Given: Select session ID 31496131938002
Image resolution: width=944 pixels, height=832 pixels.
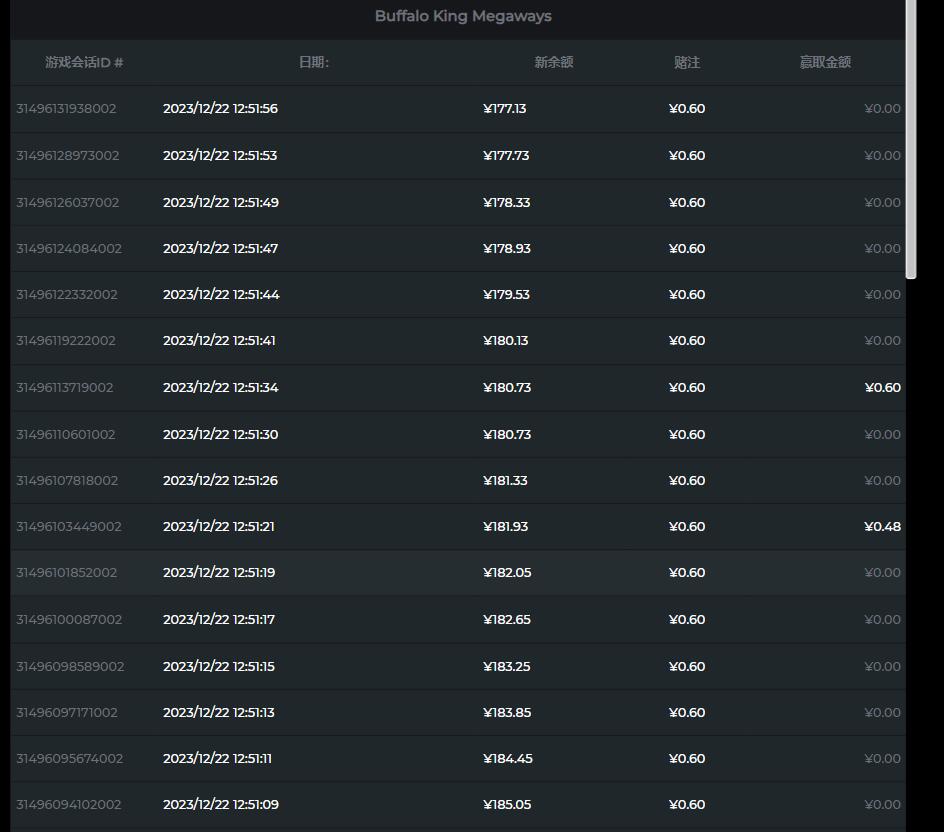Looking at the screenshot, I should (x=66, y=108).
